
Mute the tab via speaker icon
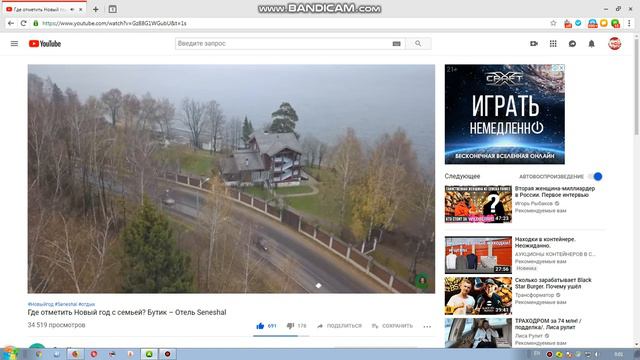[72, 9]
